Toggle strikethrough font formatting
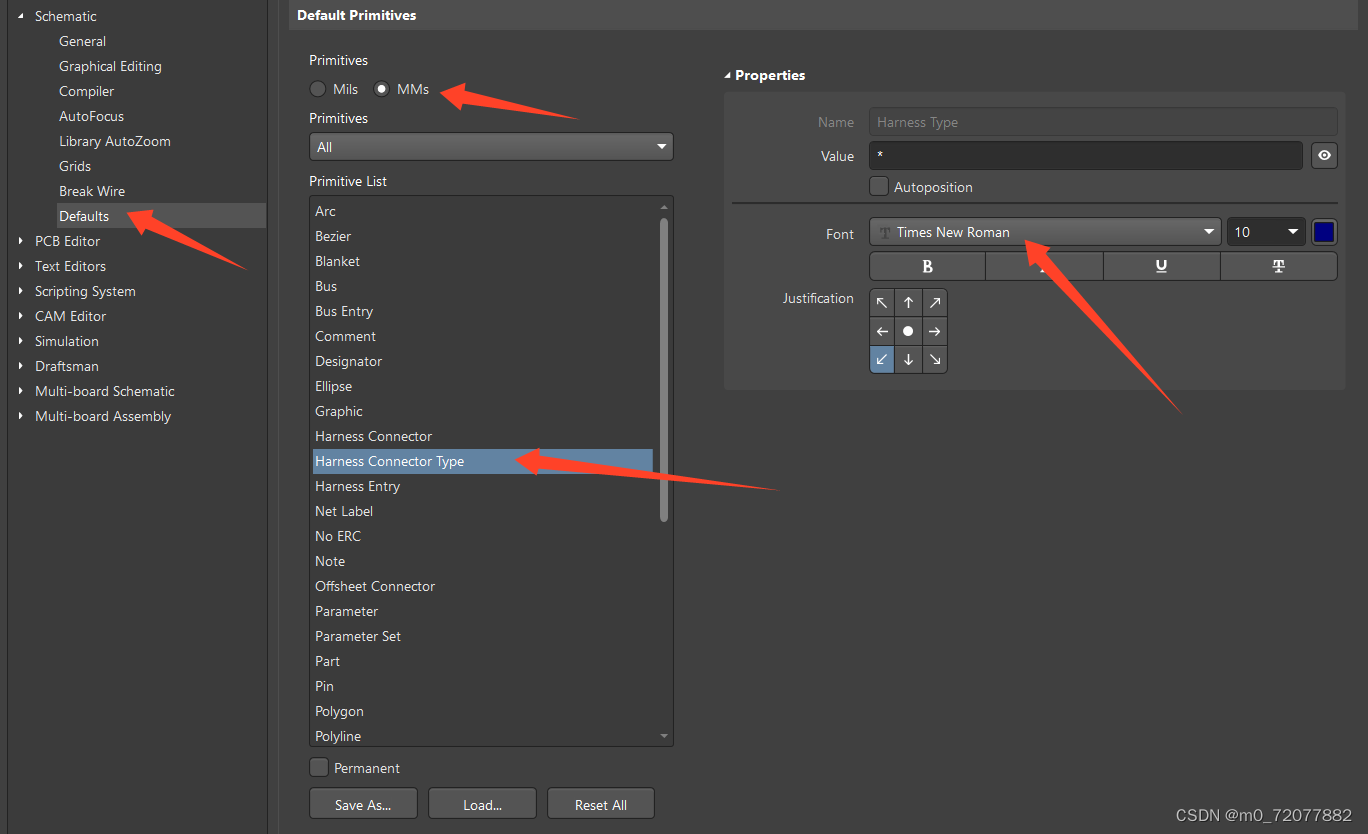The image size is (1368, 834). 1278,266
